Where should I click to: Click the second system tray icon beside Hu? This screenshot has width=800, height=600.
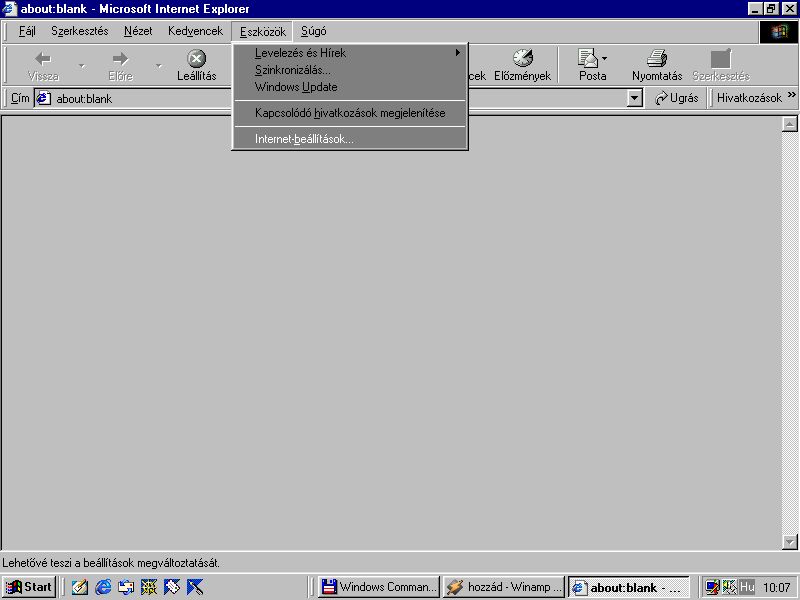[730, 587]
